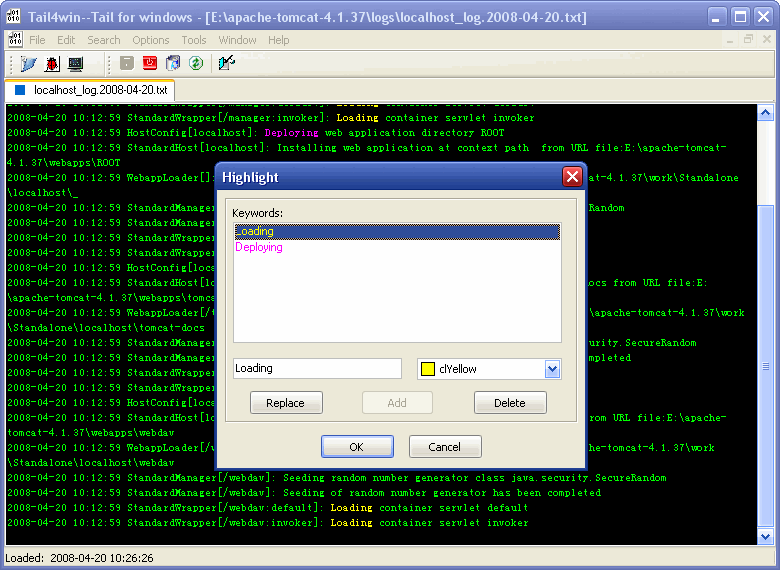Click the 'Seeding of random number generator' log line
Screen dimensions: 780x570
(304, 493)
